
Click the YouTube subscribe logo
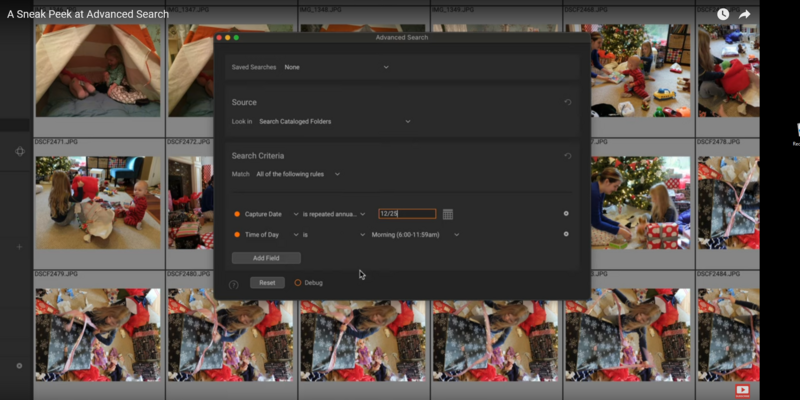pos(742,391)
